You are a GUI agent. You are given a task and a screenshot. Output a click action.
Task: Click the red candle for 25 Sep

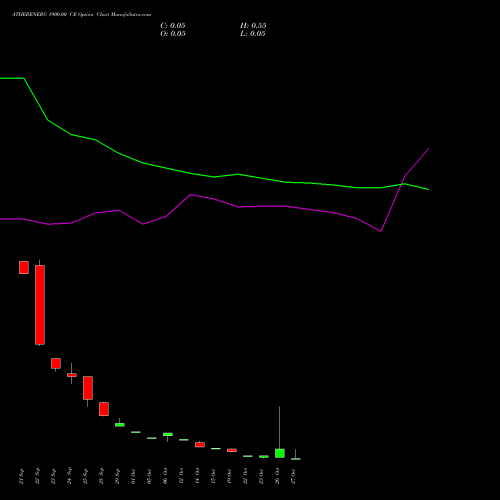[x=88, y=388]
